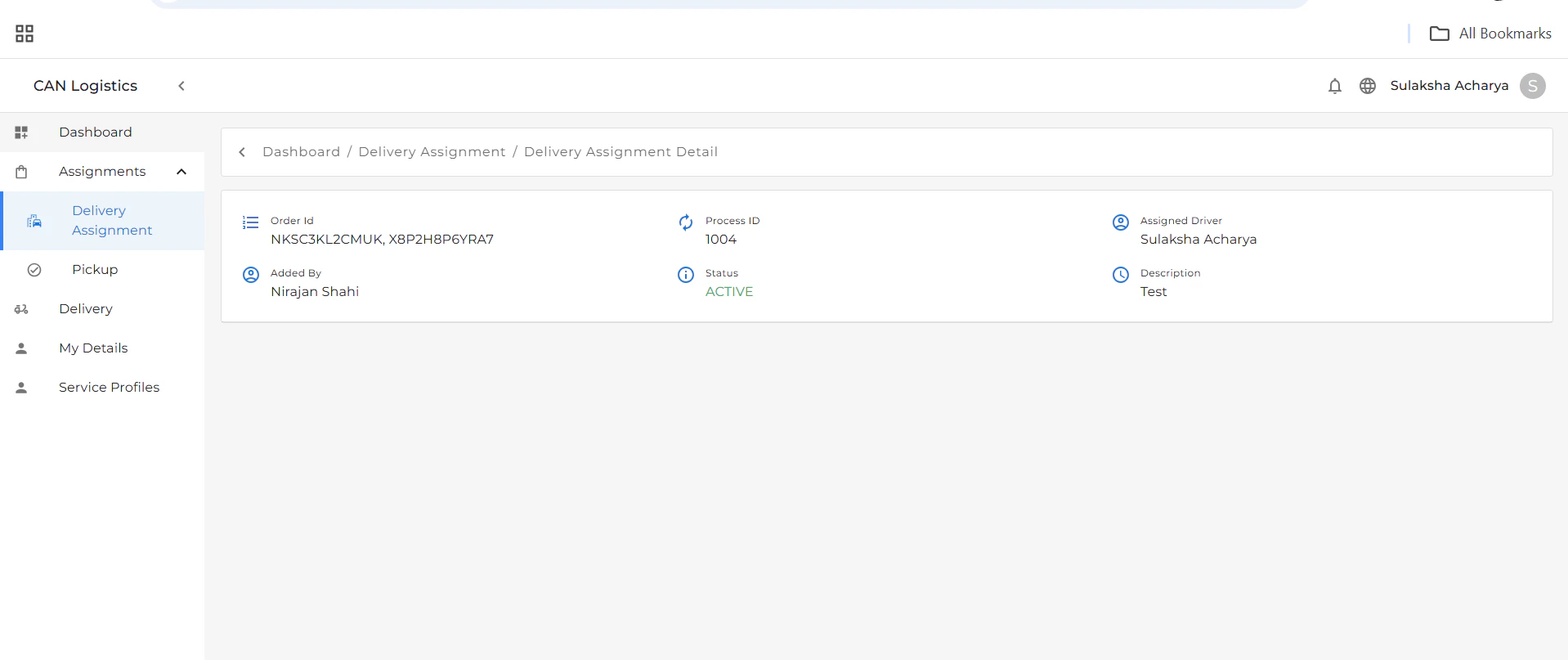Click the Sulaksha Acharya username in header
This screenshot has width=1568, height=660.
[x=1449, y=86]
